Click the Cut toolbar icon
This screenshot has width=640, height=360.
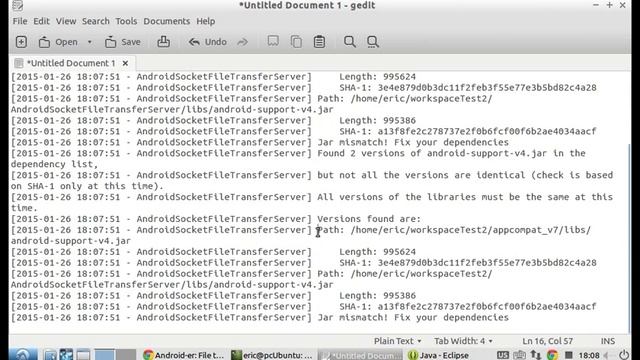pyautogui.click(x=273, y=41)
